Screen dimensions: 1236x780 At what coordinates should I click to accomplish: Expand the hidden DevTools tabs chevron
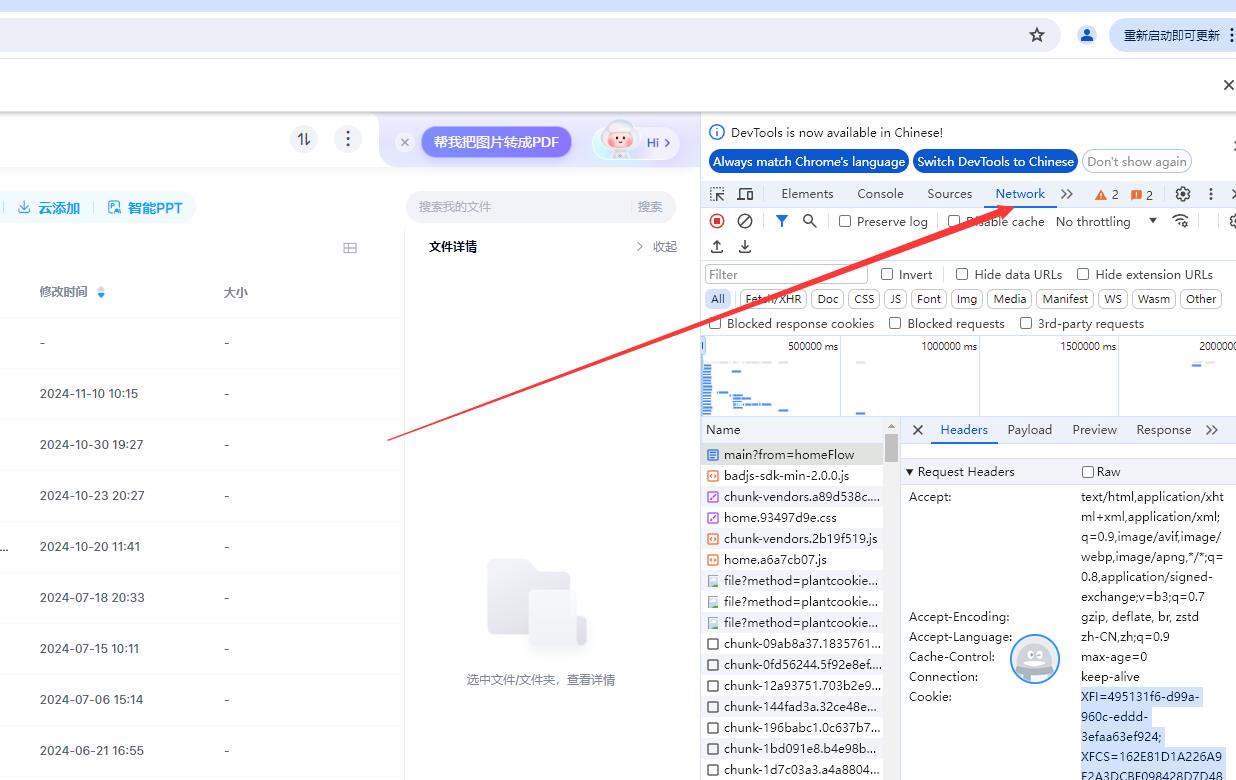point(1066,193)
